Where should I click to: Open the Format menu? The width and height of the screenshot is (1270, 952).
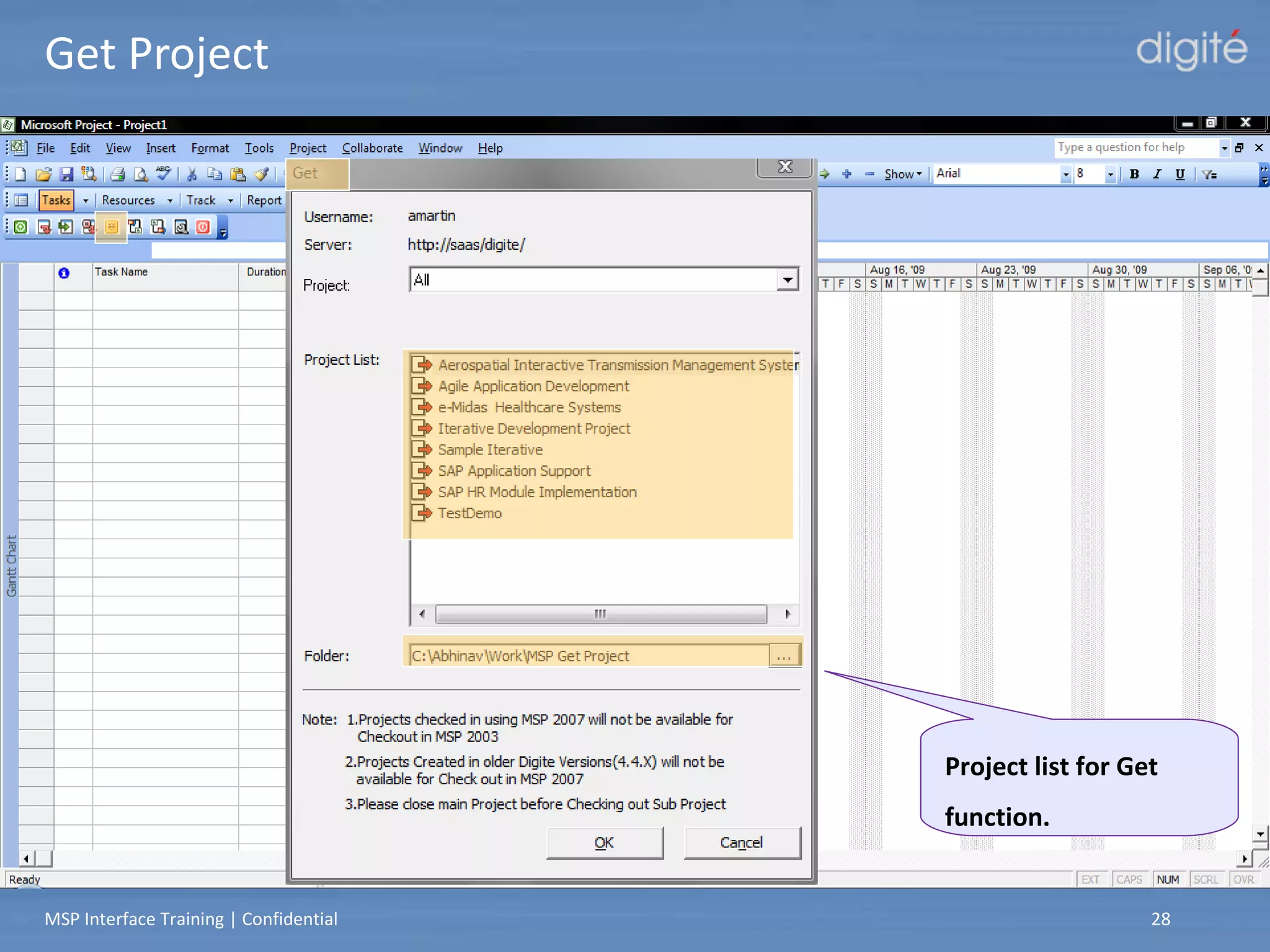[210, 148]
